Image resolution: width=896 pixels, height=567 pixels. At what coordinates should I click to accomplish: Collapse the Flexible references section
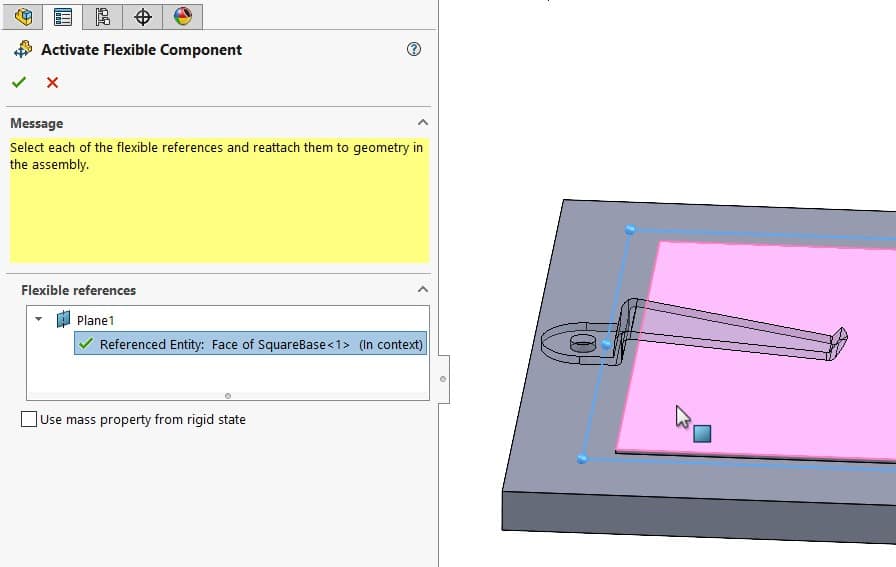[423, 289]
